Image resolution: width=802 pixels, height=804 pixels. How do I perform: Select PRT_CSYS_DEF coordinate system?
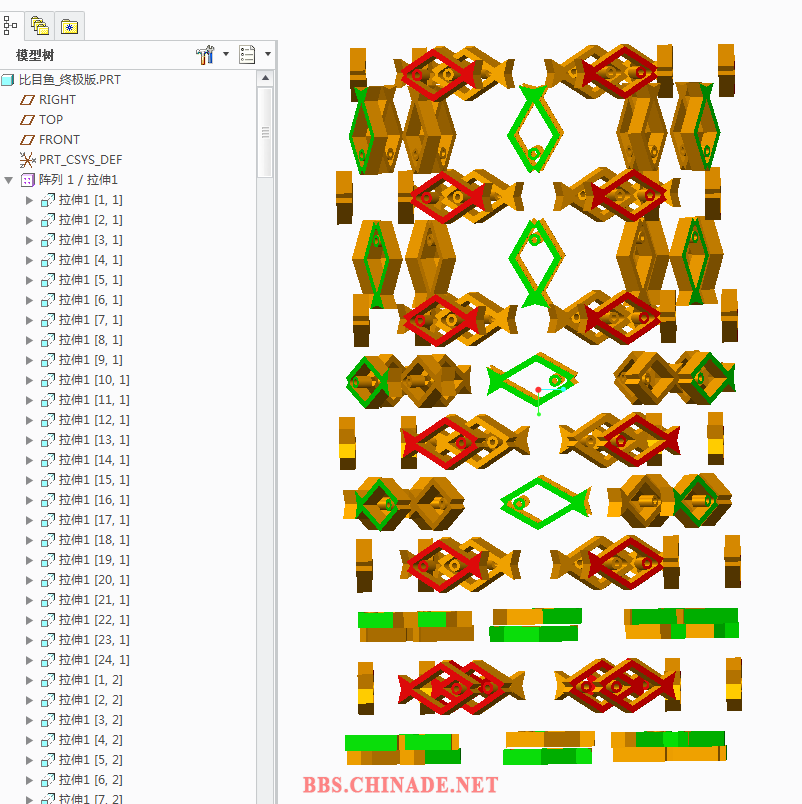click(x=81, y=159)
